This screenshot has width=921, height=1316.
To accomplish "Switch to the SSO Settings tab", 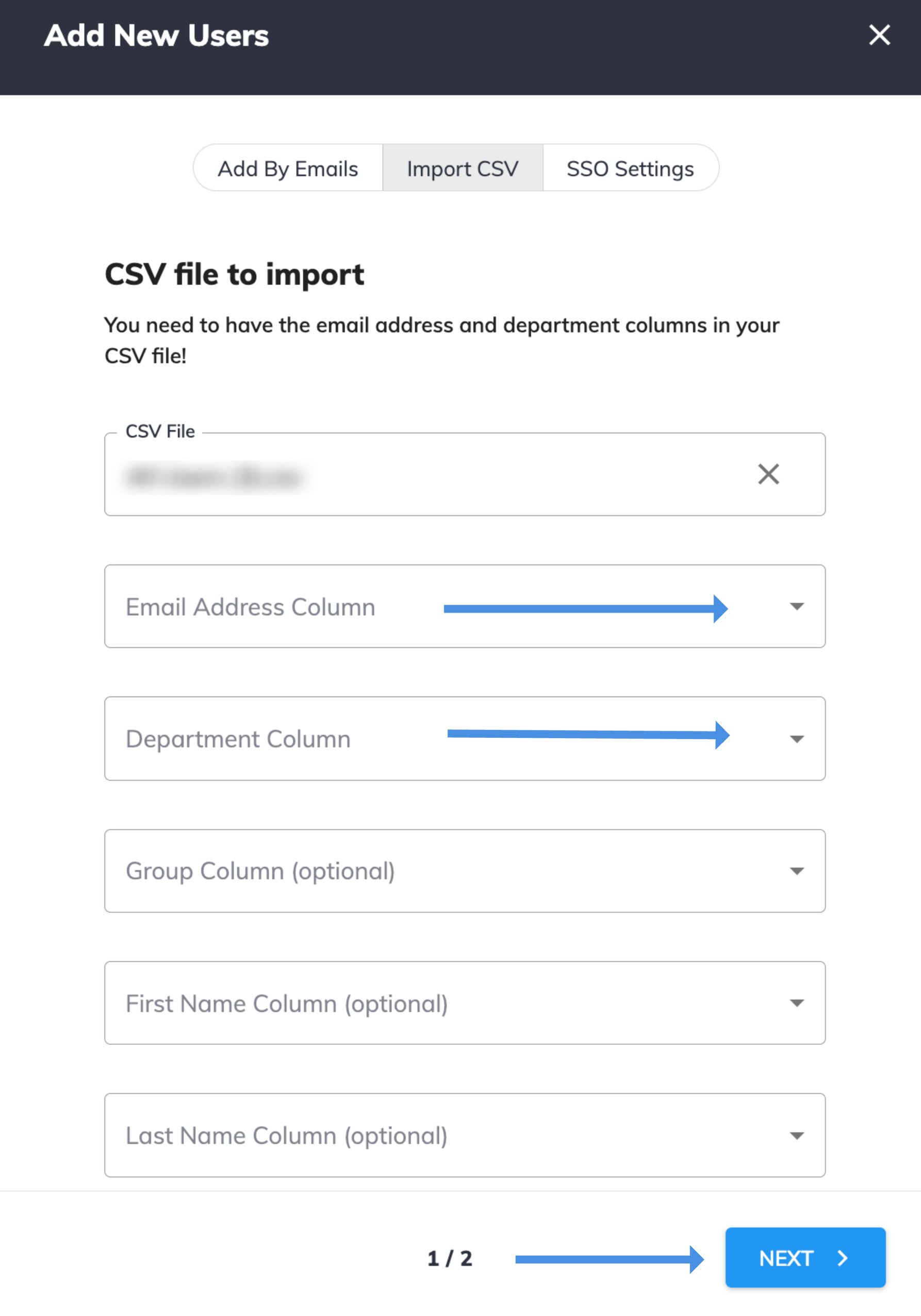I will pos(630,168).
